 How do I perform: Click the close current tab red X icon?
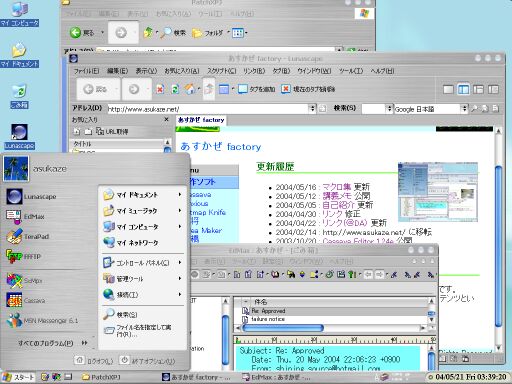tap(285, 89)
